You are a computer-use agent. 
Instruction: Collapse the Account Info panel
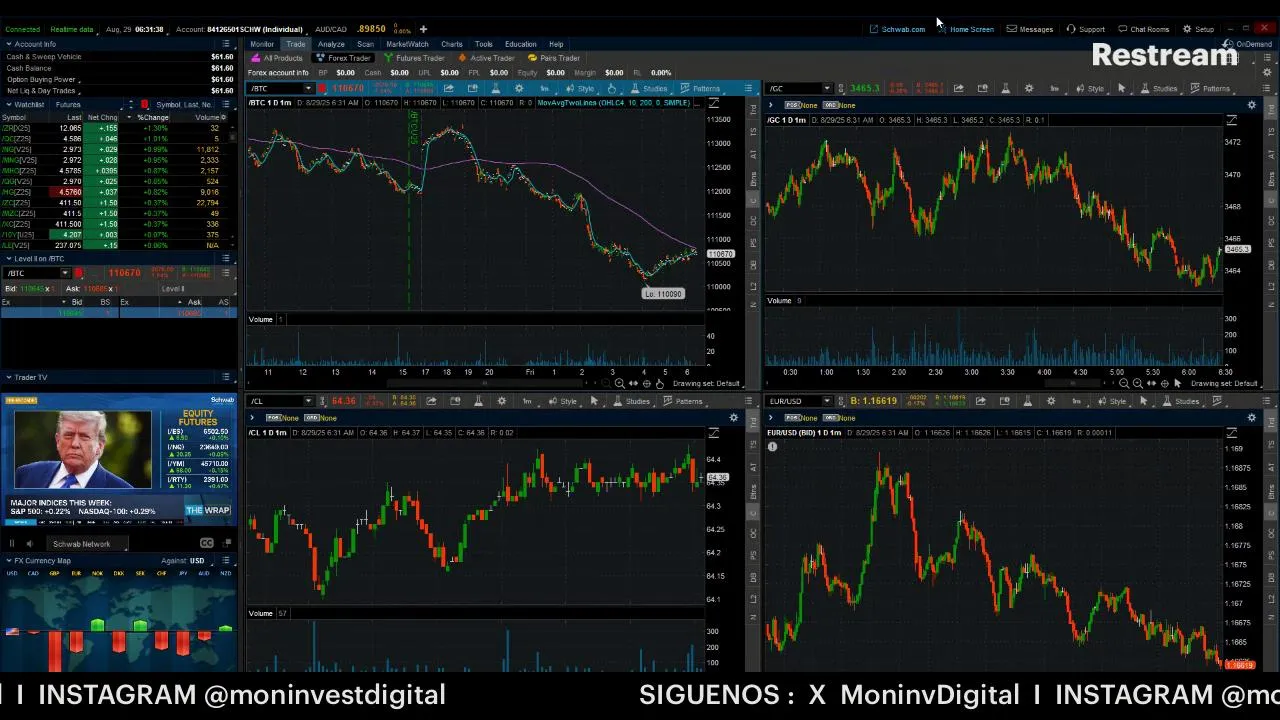tap(9, 44)
